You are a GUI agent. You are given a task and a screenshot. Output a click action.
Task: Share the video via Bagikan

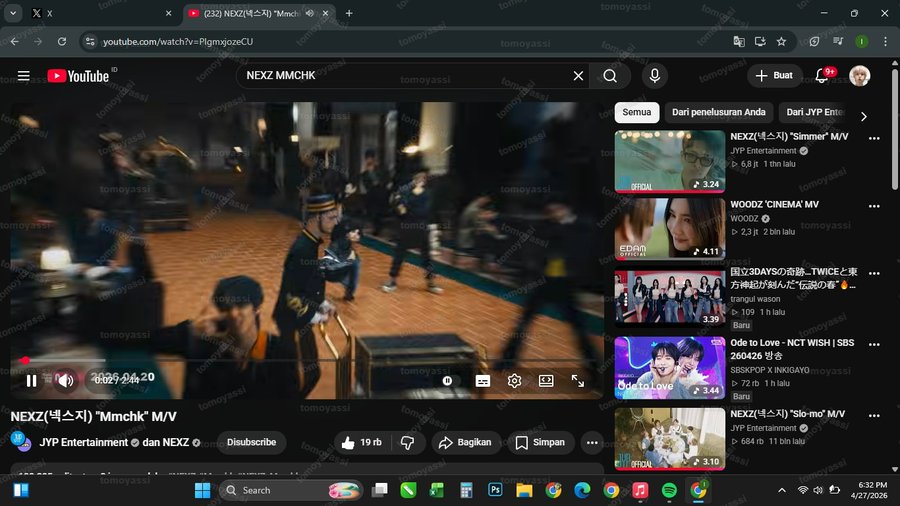point(465,442)
